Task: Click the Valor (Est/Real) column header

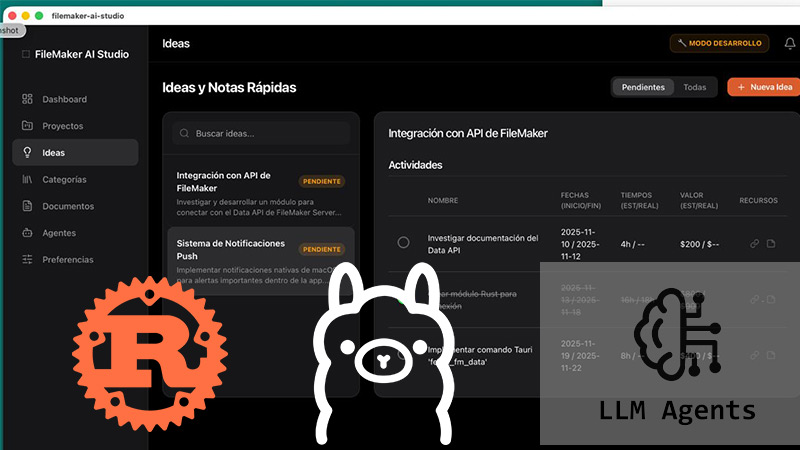Action: click(x=698, y=201)
